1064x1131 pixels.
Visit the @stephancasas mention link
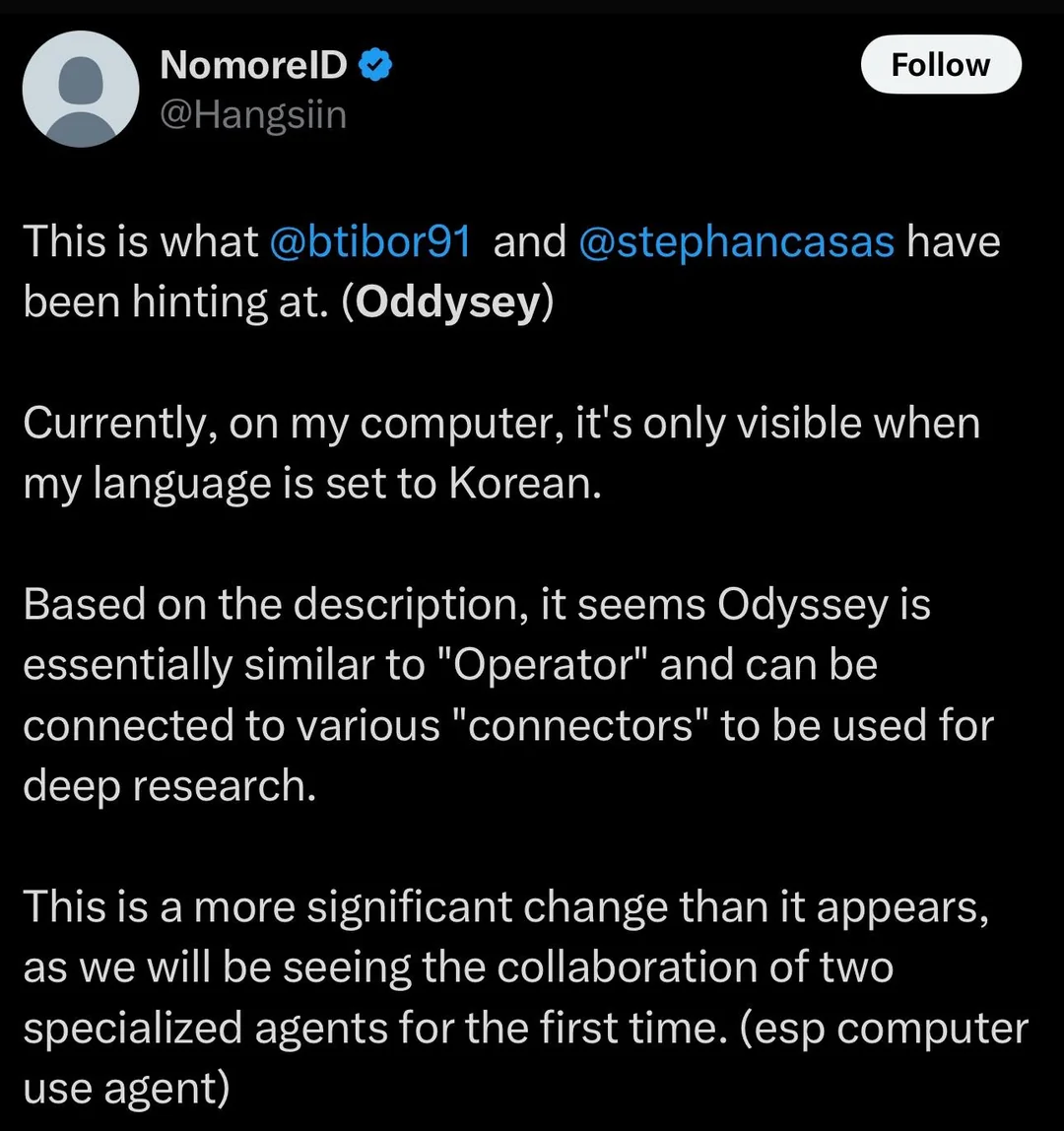[x=736, y=241]
